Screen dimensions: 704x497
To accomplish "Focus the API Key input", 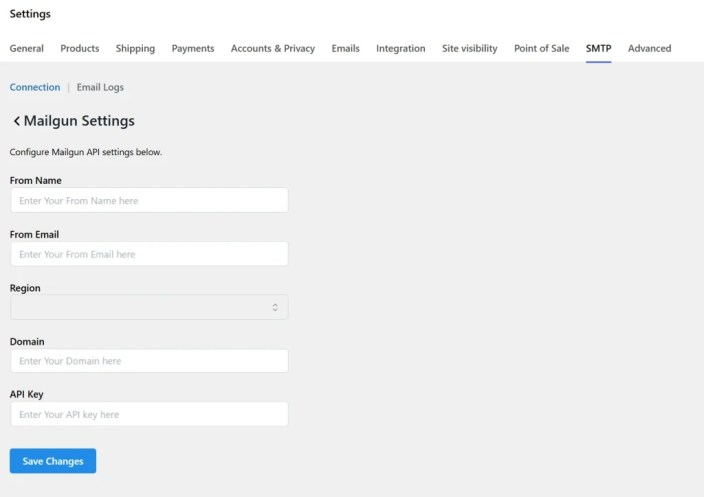I will click(x=149, y=414).
